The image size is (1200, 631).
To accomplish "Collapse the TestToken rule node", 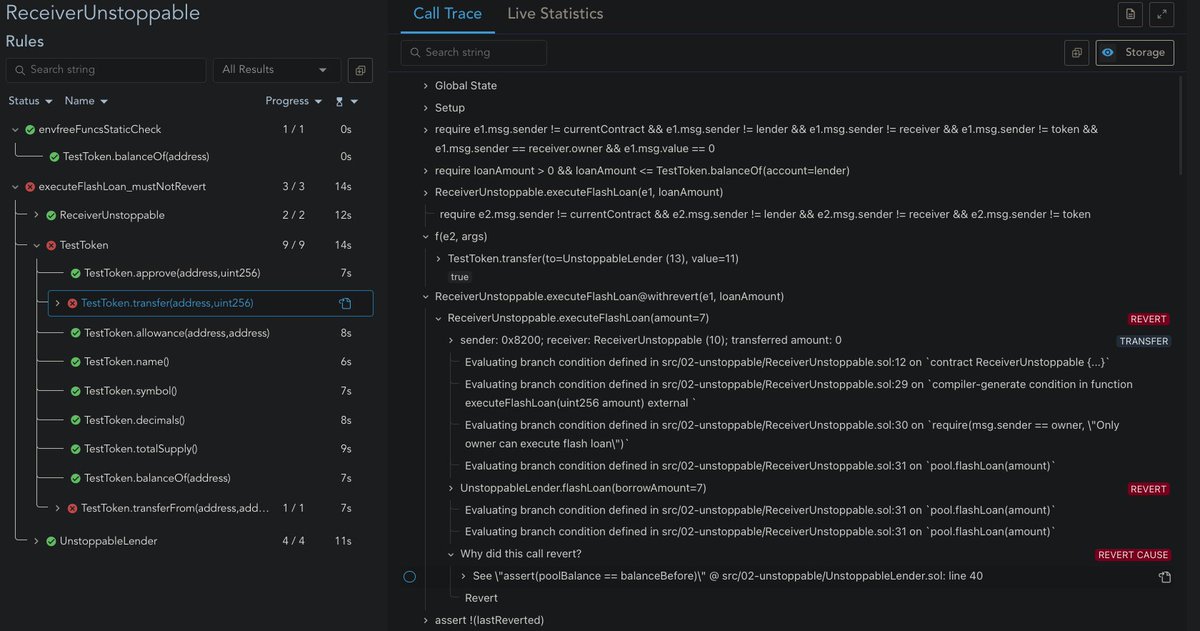I will 36,245.
